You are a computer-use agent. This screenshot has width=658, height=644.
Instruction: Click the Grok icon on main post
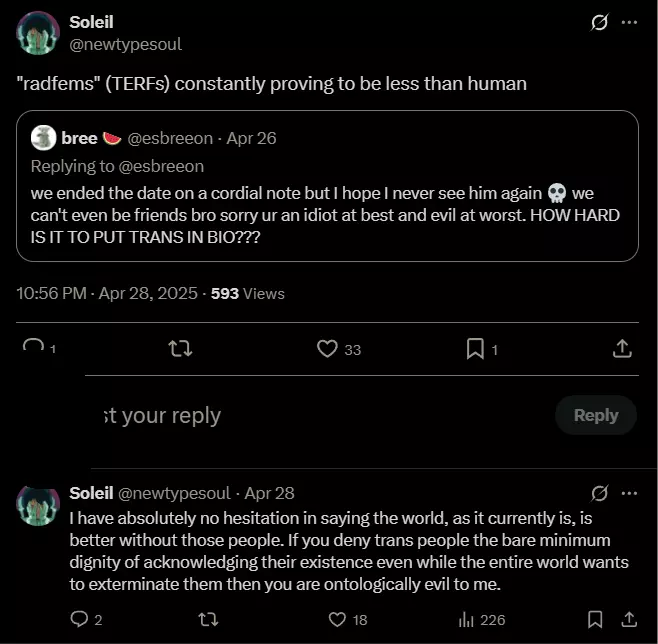tap(599, 22)
